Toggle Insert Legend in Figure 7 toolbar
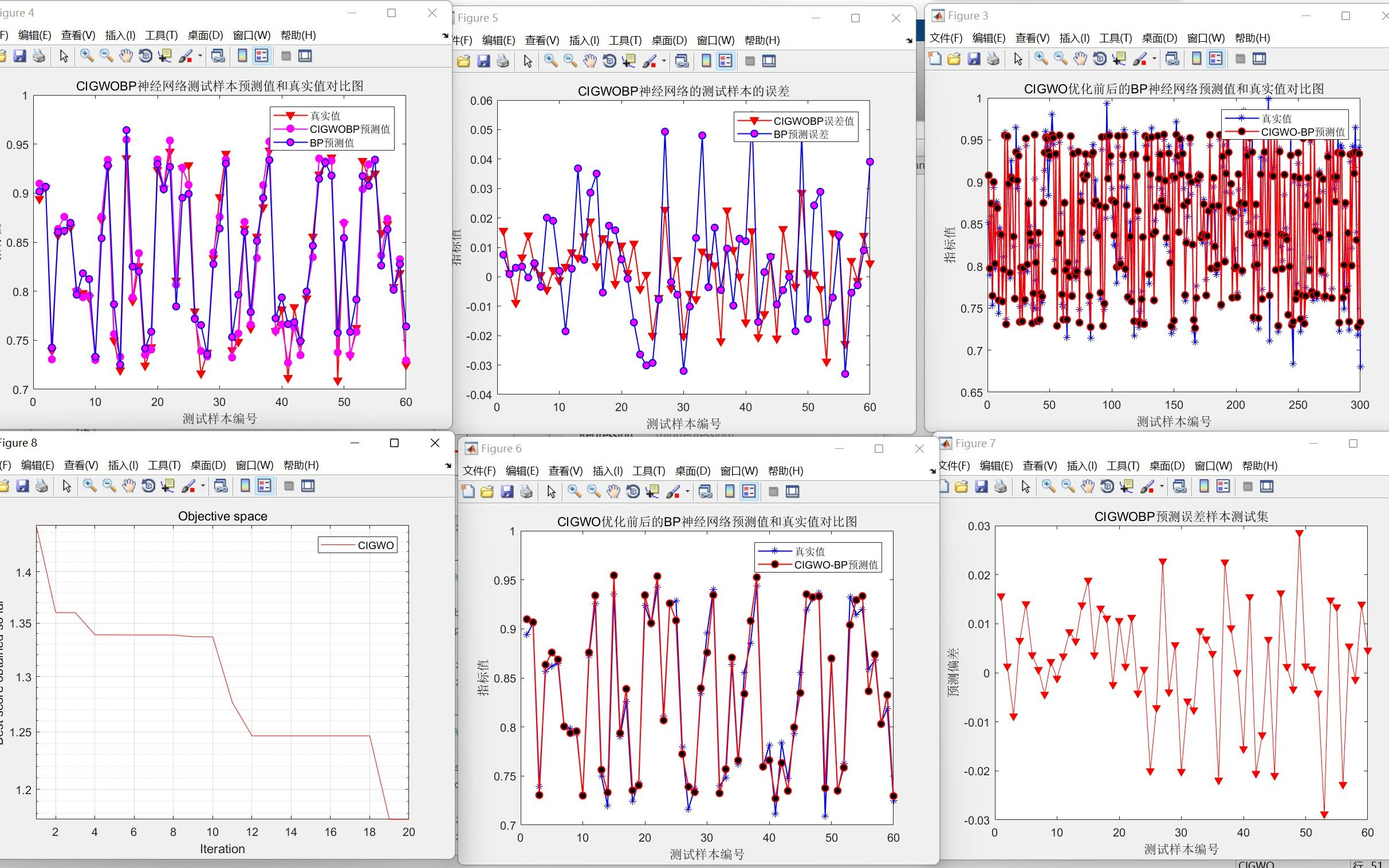Screen dimensions: 1389x868 (1223, 487)
